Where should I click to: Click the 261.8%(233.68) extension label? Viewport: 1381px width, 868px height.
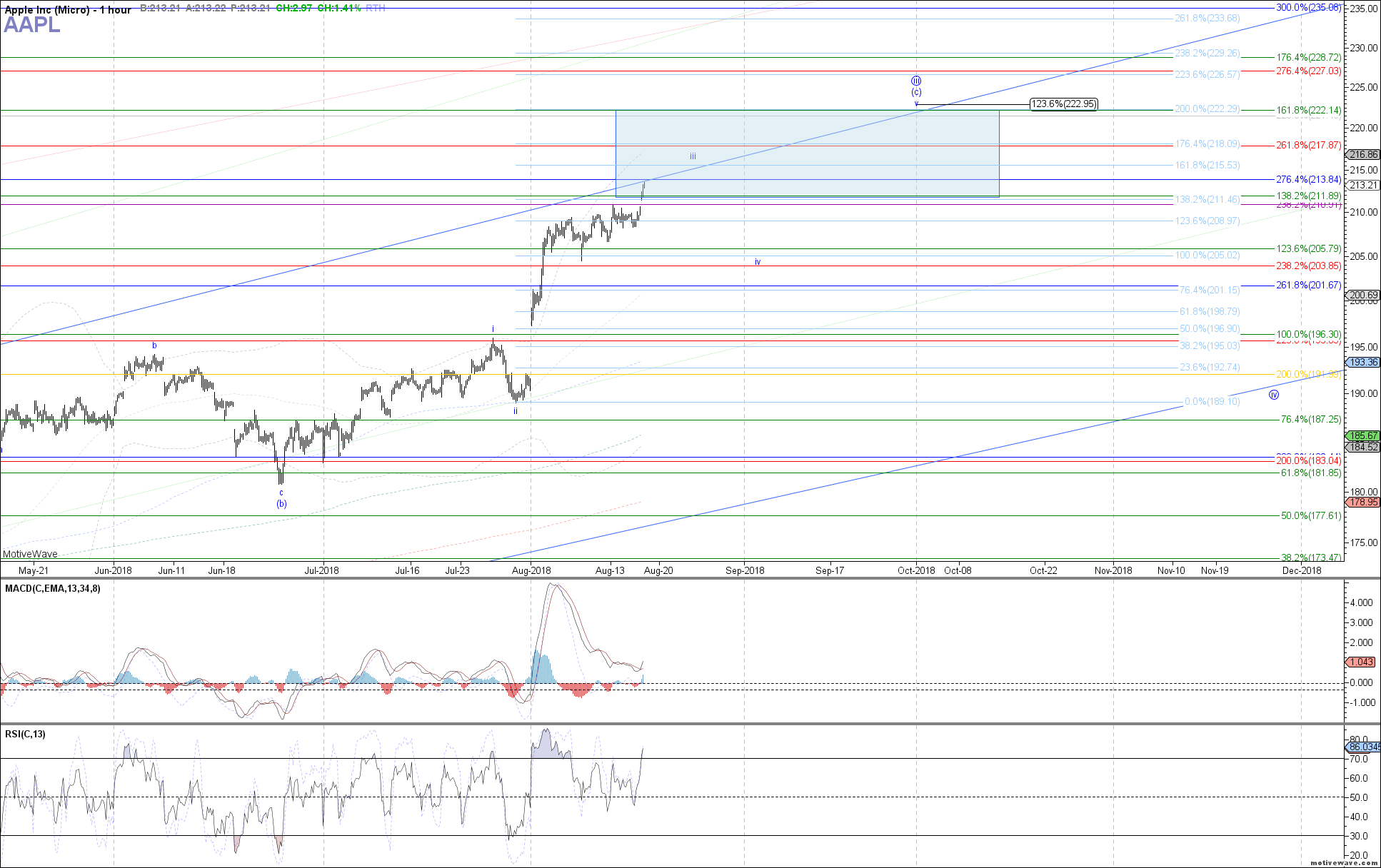click(x=1207, y=18)
